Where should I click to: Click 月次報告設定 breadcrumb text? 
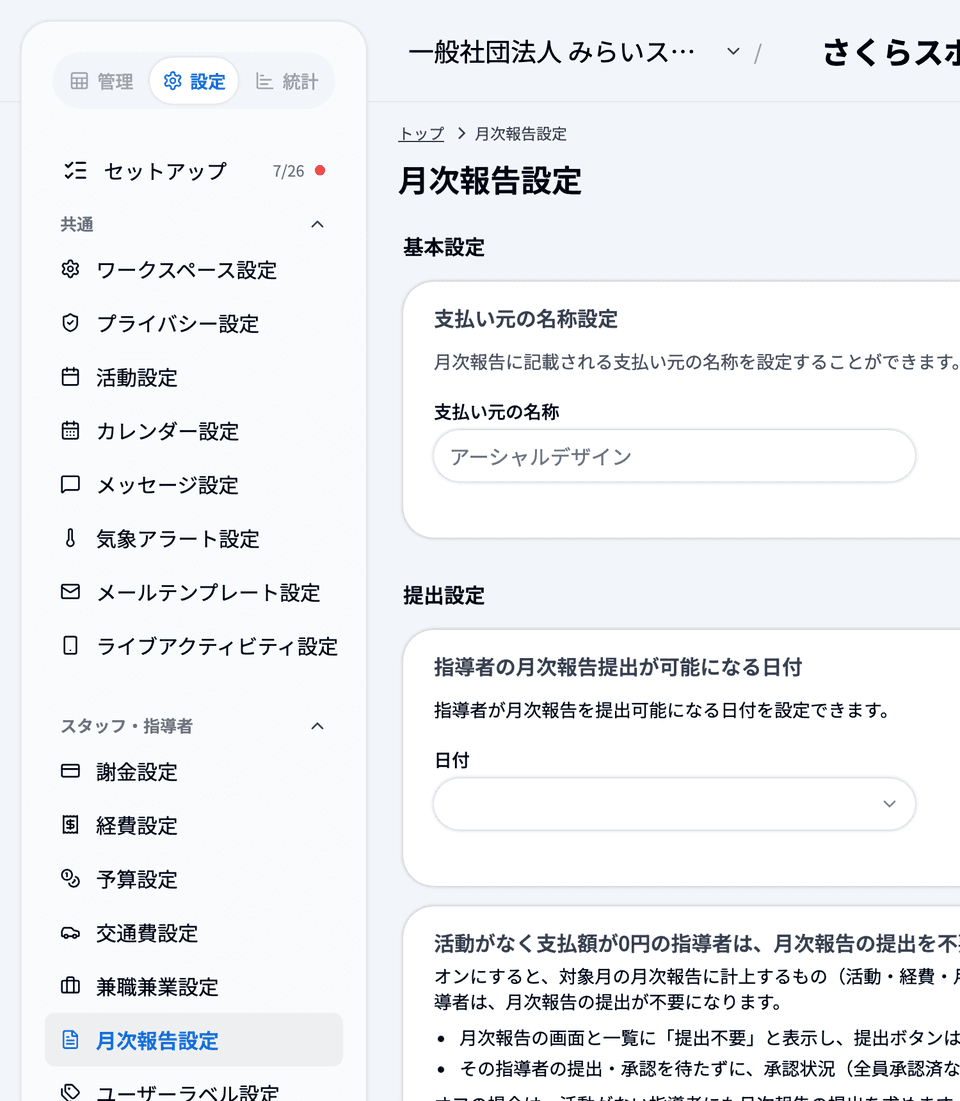pyautogui.click(x=521, y=133)
